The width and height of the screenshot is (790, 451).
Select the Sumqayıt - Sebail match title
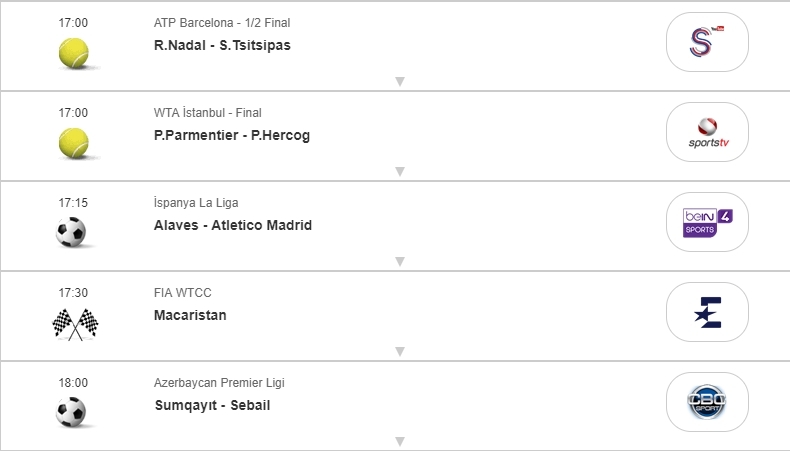click(212, 405)
